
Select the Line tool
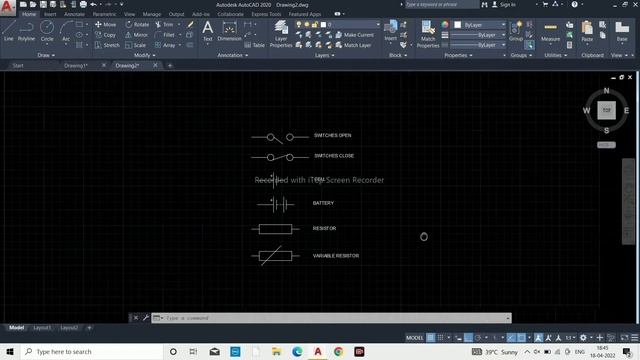(9, 31)
